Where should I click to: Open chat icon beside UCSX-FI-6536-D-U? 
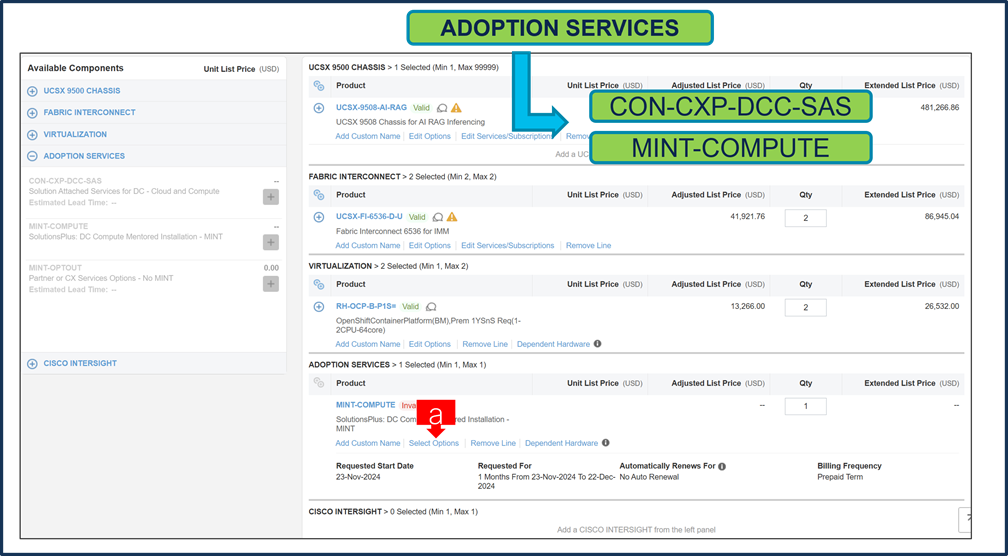click(x=438, y=217)
